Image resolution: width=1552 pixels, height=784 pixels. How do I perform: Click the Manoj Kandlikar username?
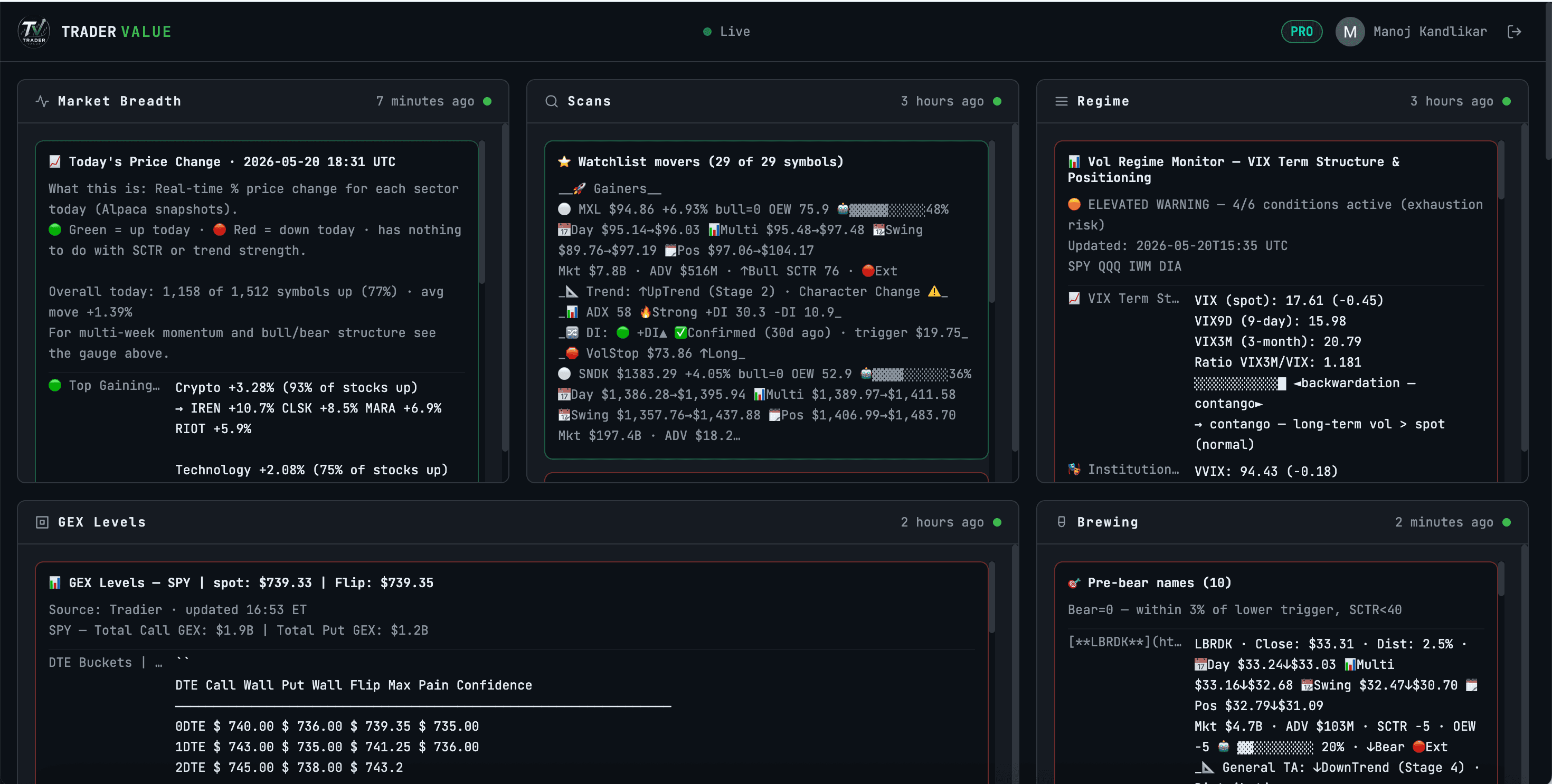coord(1430,31)
